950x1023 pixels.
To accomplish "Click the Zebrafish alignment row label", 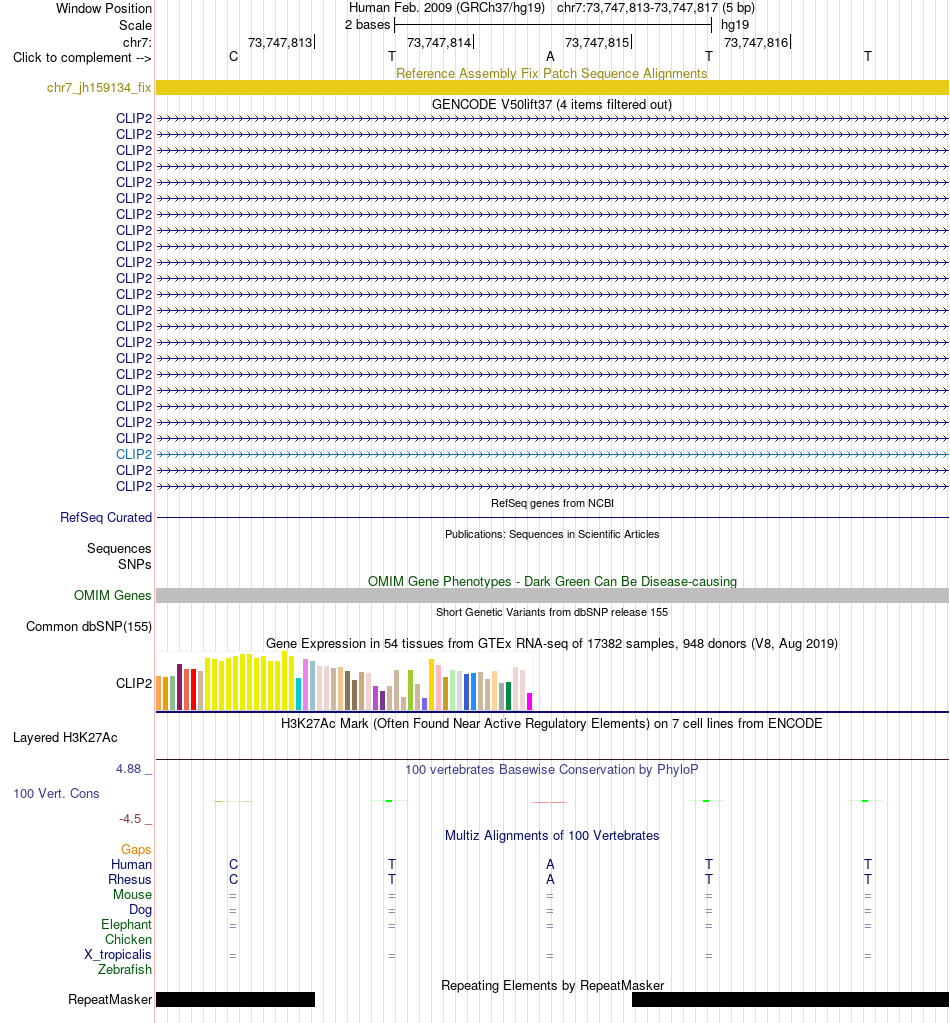I will point(125,970).
